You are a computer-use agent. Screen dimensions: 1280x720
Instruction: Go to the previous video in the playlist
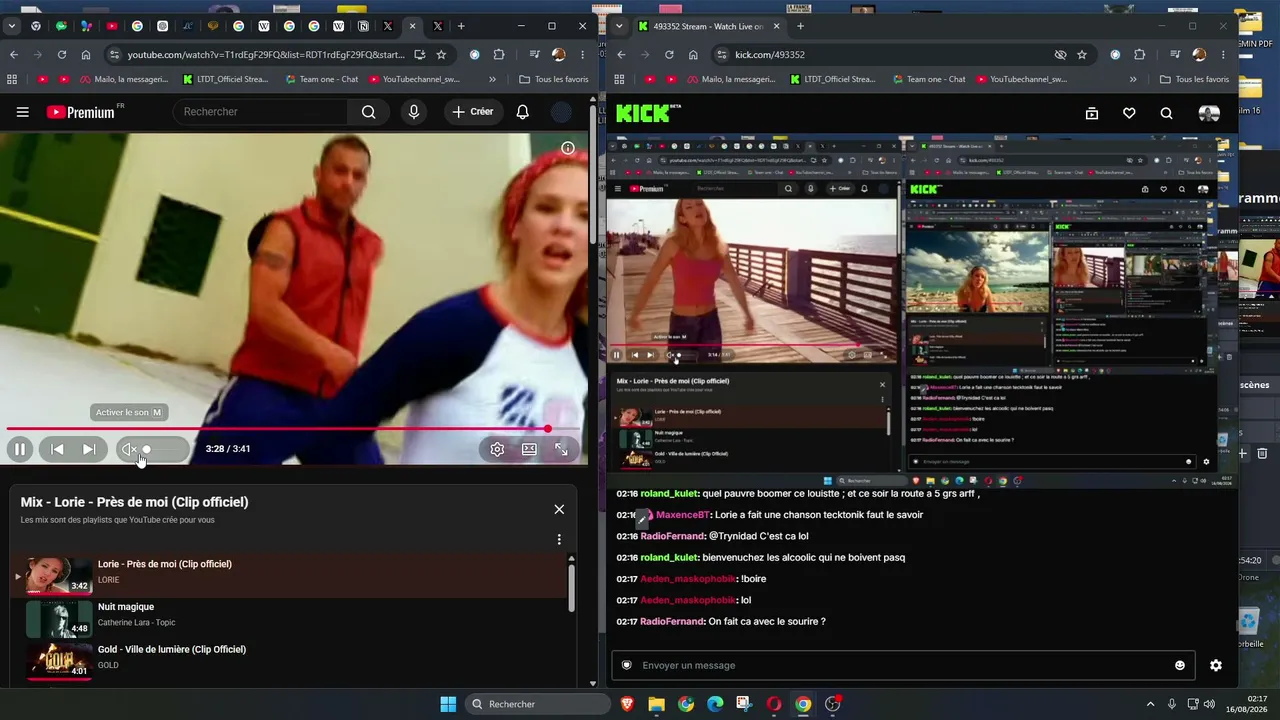[x=57, y=450]
